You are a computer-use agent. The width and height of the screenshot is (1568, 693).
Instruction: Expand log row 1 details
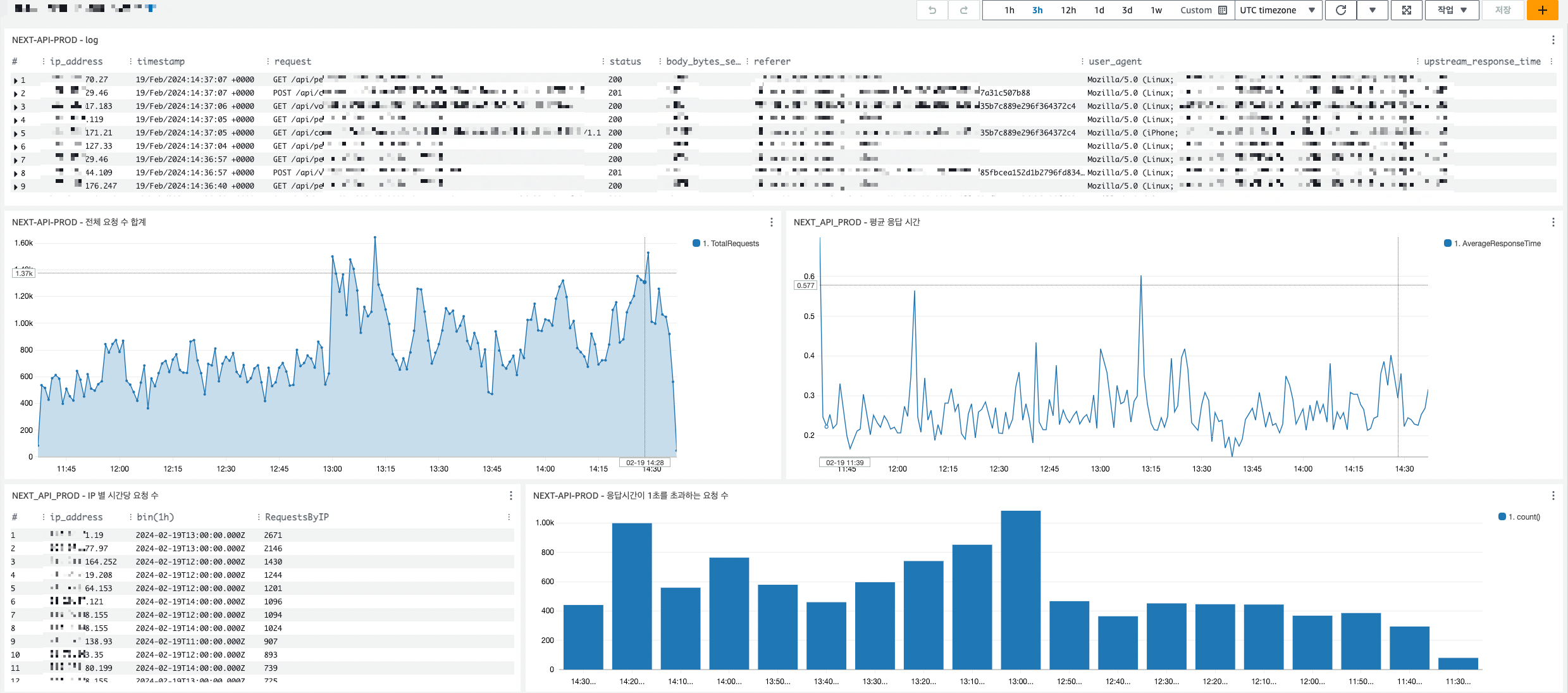tap(15, 80)
